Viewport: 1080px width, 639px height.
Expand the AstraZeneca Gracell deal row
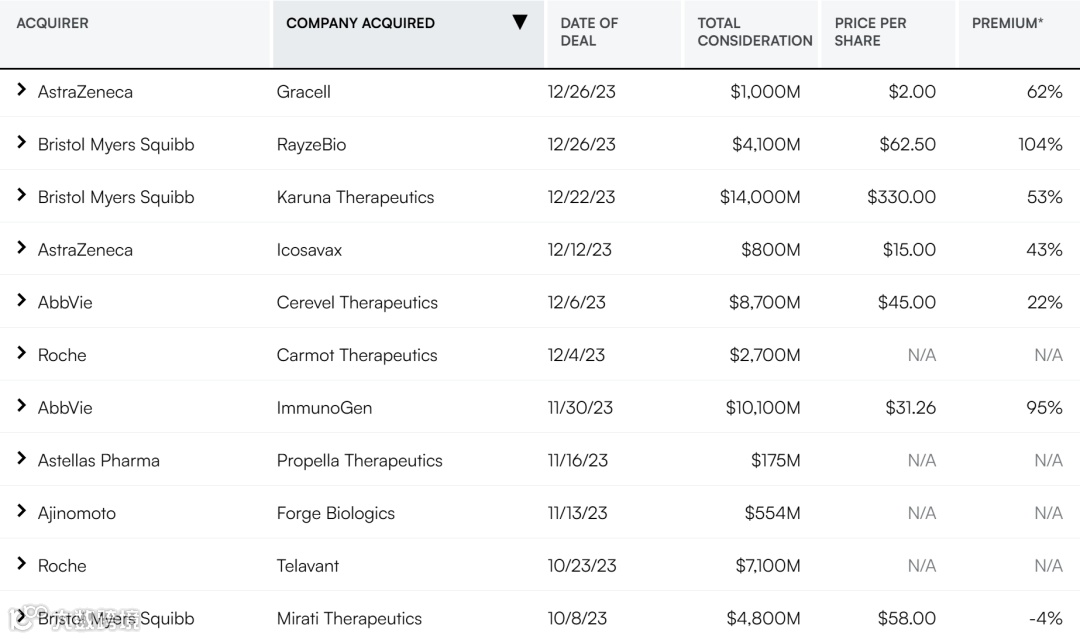pyautogui.click(x=21, y=91)
